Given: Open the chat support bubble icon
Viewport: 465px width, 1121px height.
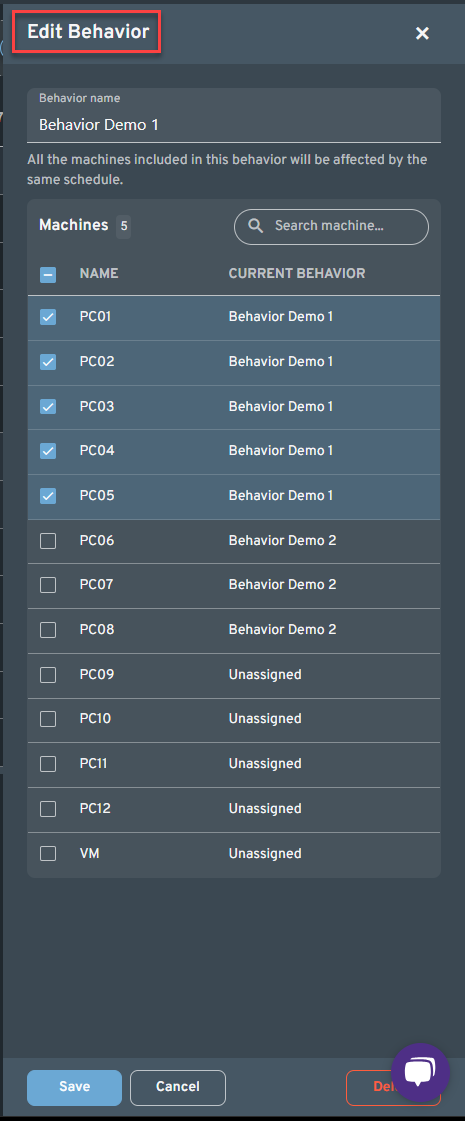Looking at the screenshot, I should click(x=421, y=1072).
